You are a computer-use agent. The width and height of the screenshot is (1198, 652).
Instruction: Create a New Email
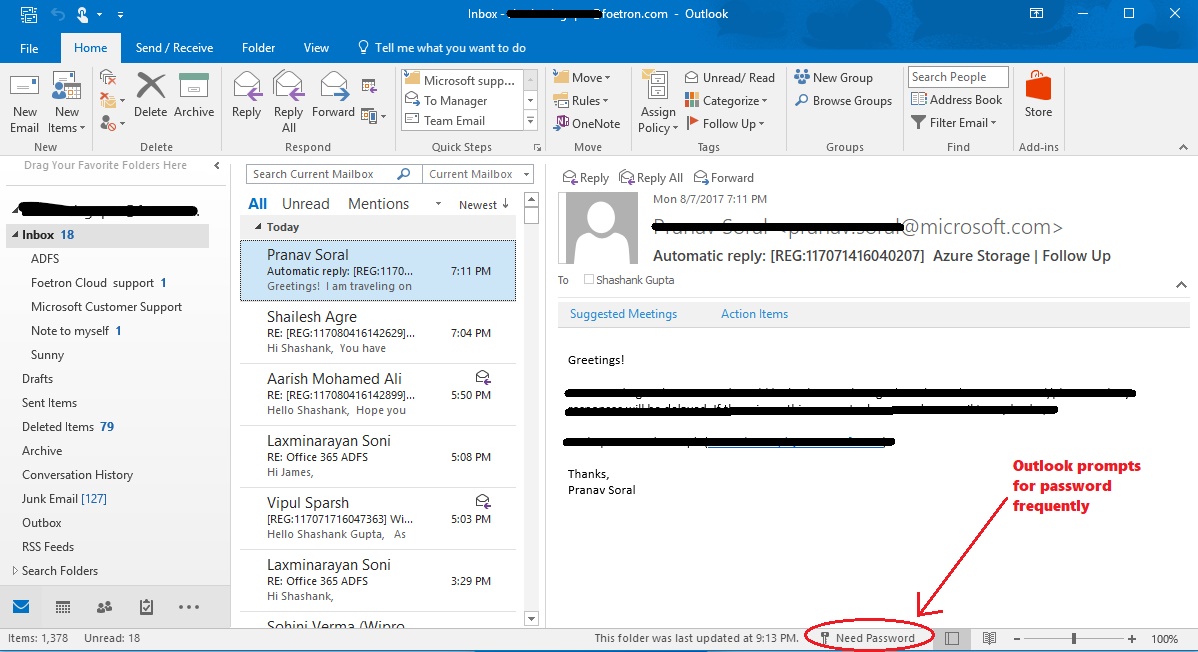pos(24,103)
